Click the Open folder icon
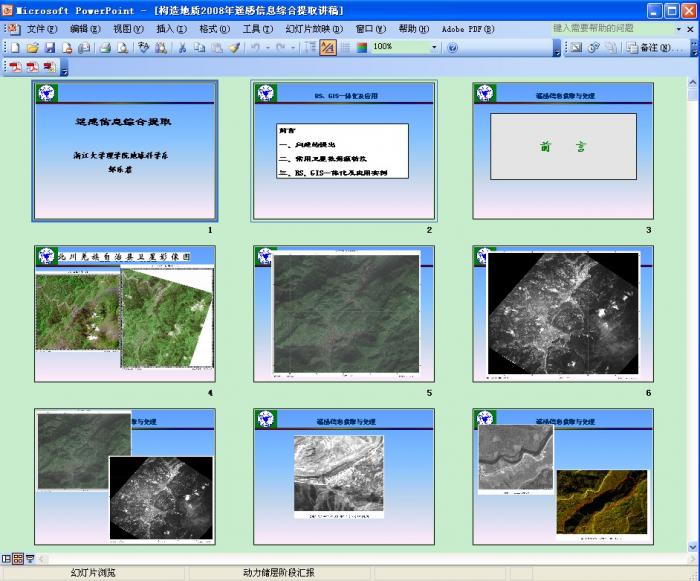The image size is (700, 581). (x=32, y=47)
